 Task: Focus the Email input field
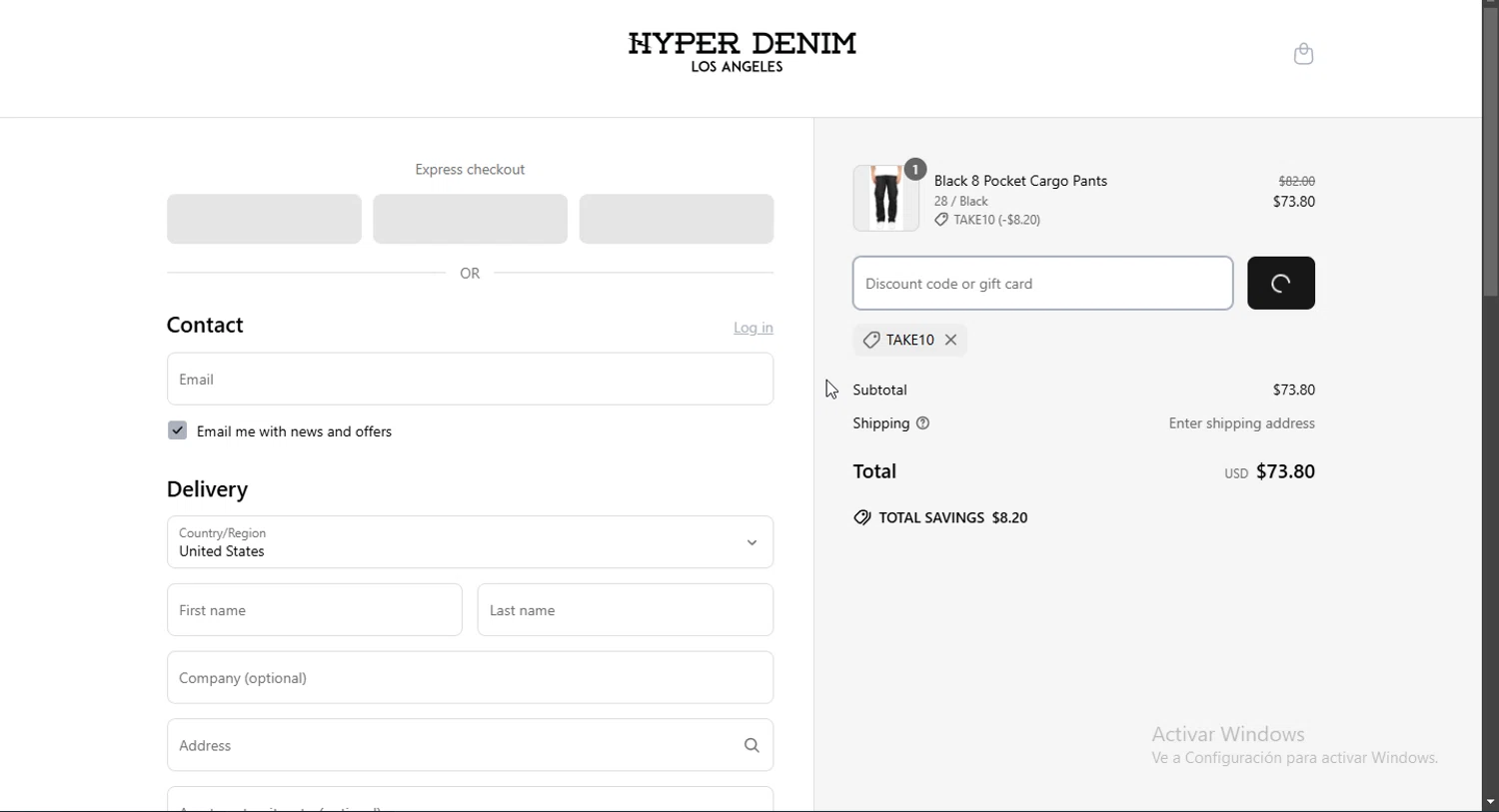[470, 380]
